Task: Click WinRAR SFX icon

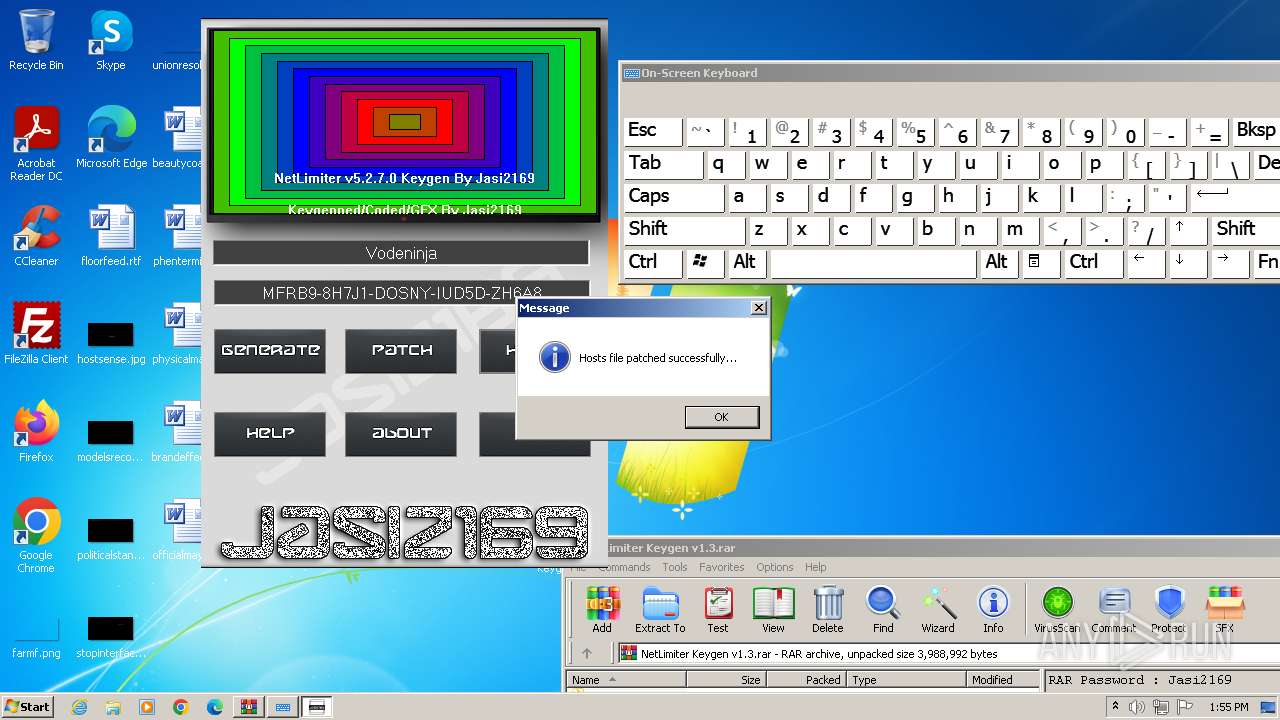Action: [x=1225, y=610]
